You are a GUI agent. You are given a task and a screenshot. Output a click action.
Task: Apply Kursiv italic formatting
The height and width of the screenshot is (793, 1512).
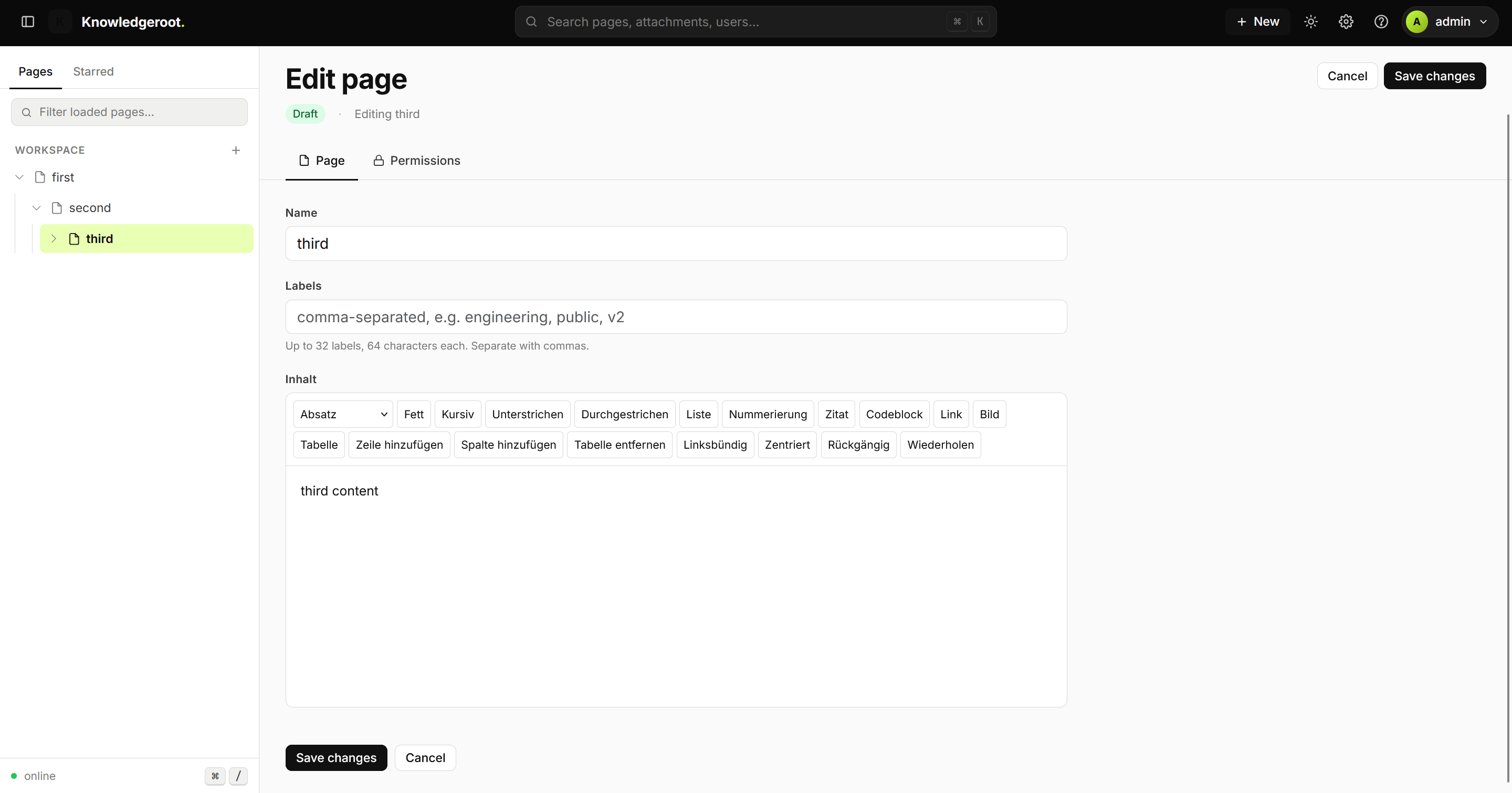pos(458,414)
